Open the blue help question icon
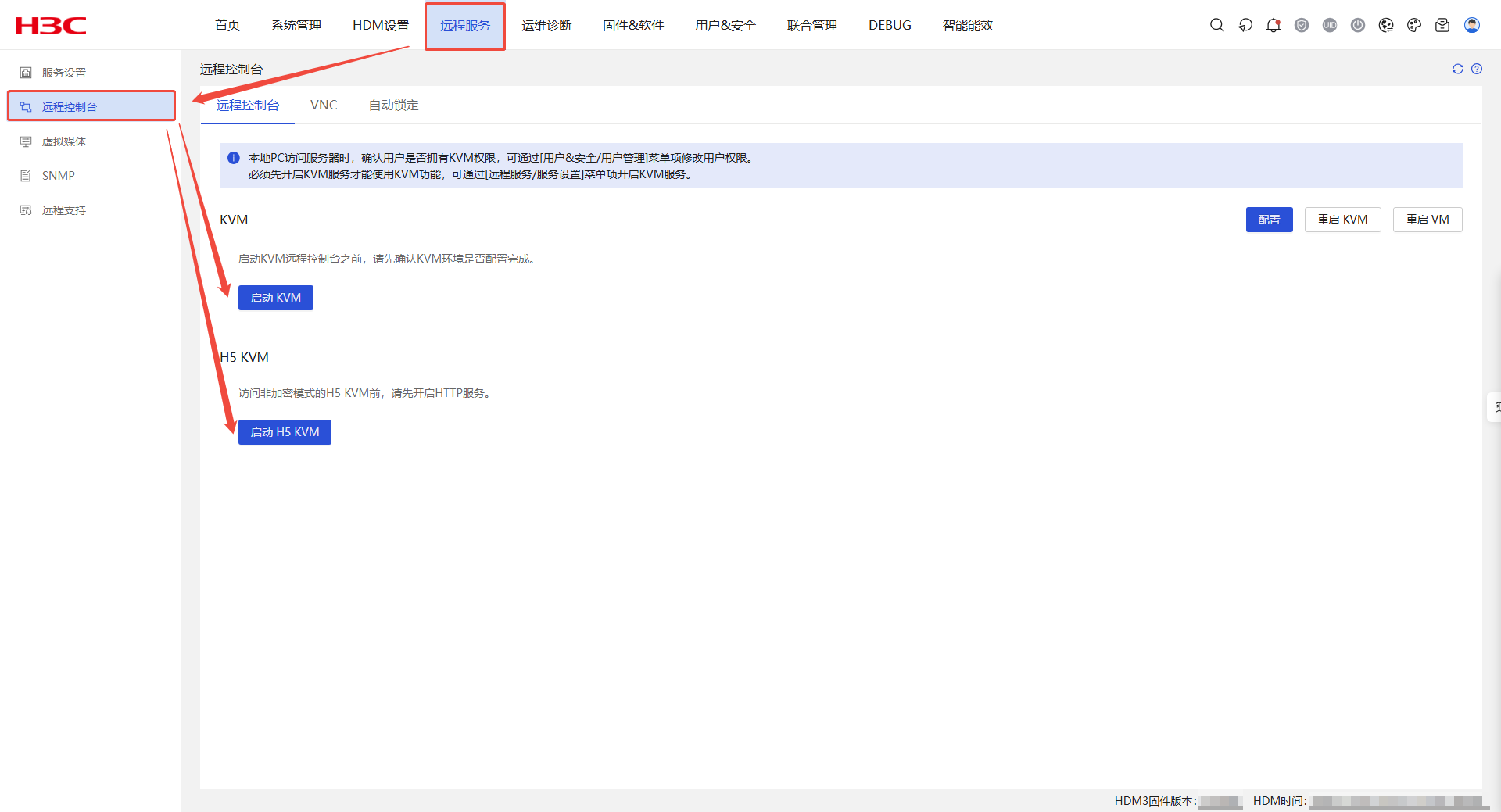Screen dimensions: 1501x812 click(x=1476, y=69)
